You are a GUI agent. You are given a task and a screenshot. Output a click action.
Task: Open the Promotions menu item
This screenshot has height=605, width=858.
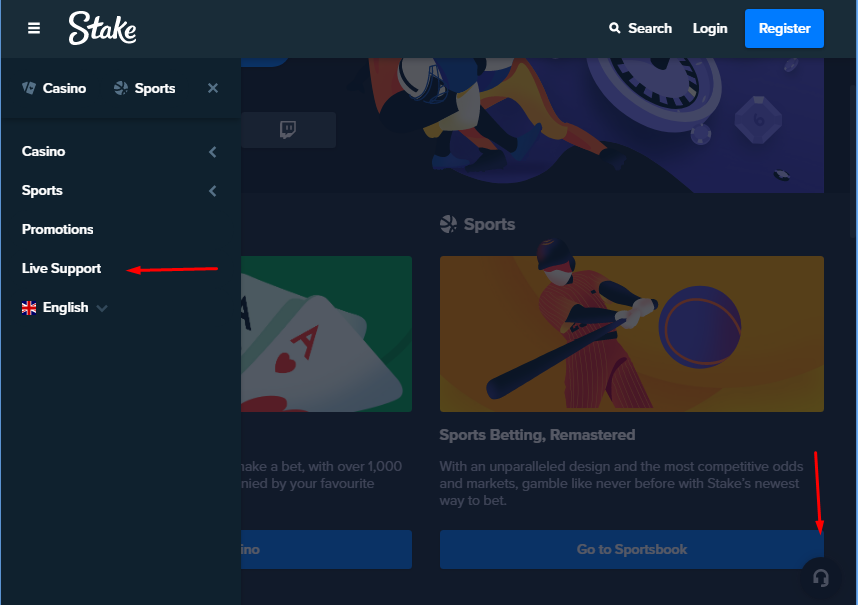tap(57, 229)
